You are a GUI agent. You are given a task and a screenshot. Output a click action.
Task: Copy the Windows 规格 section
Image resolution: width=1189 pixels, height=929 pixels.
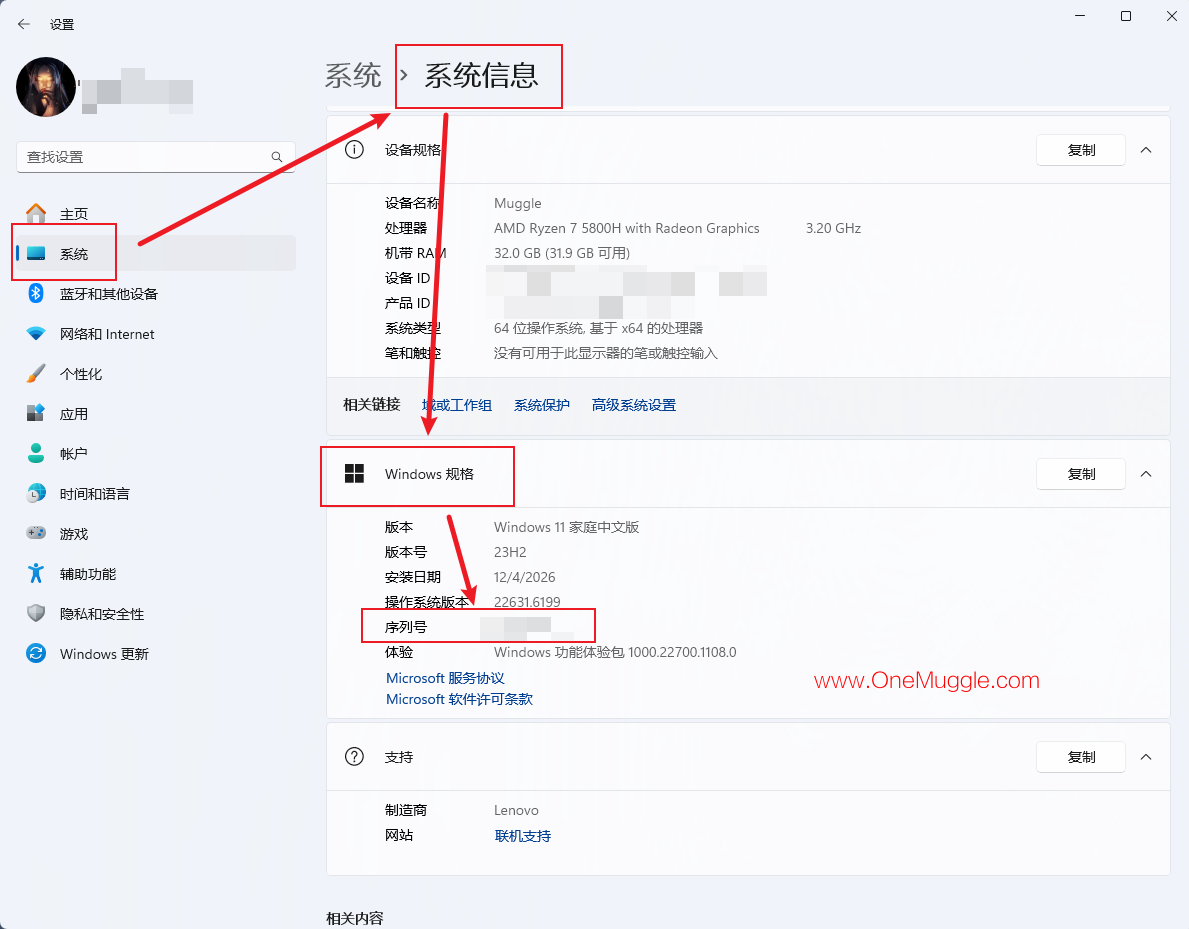coord(1081,474)
